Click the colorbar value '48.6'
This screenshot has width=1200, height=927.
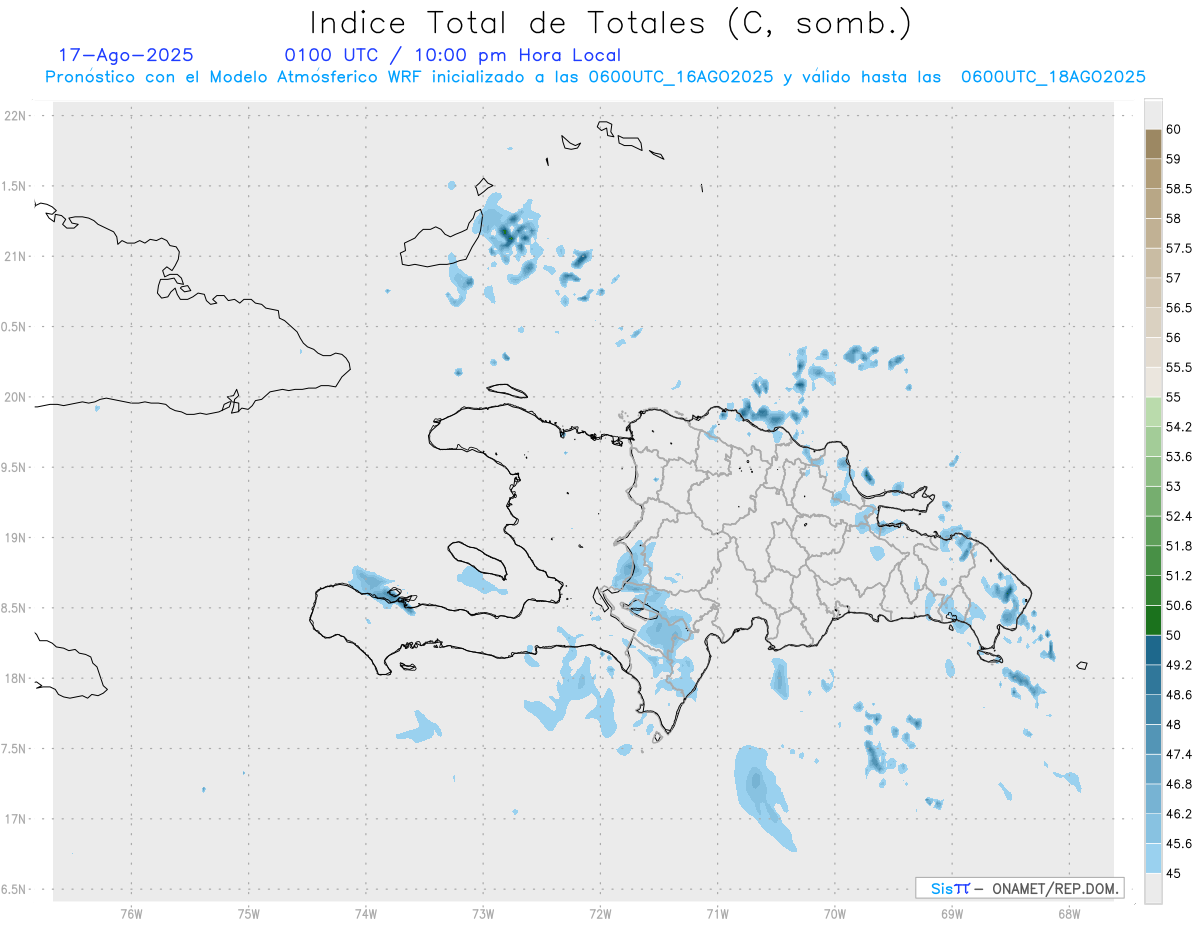(1179, 695)
